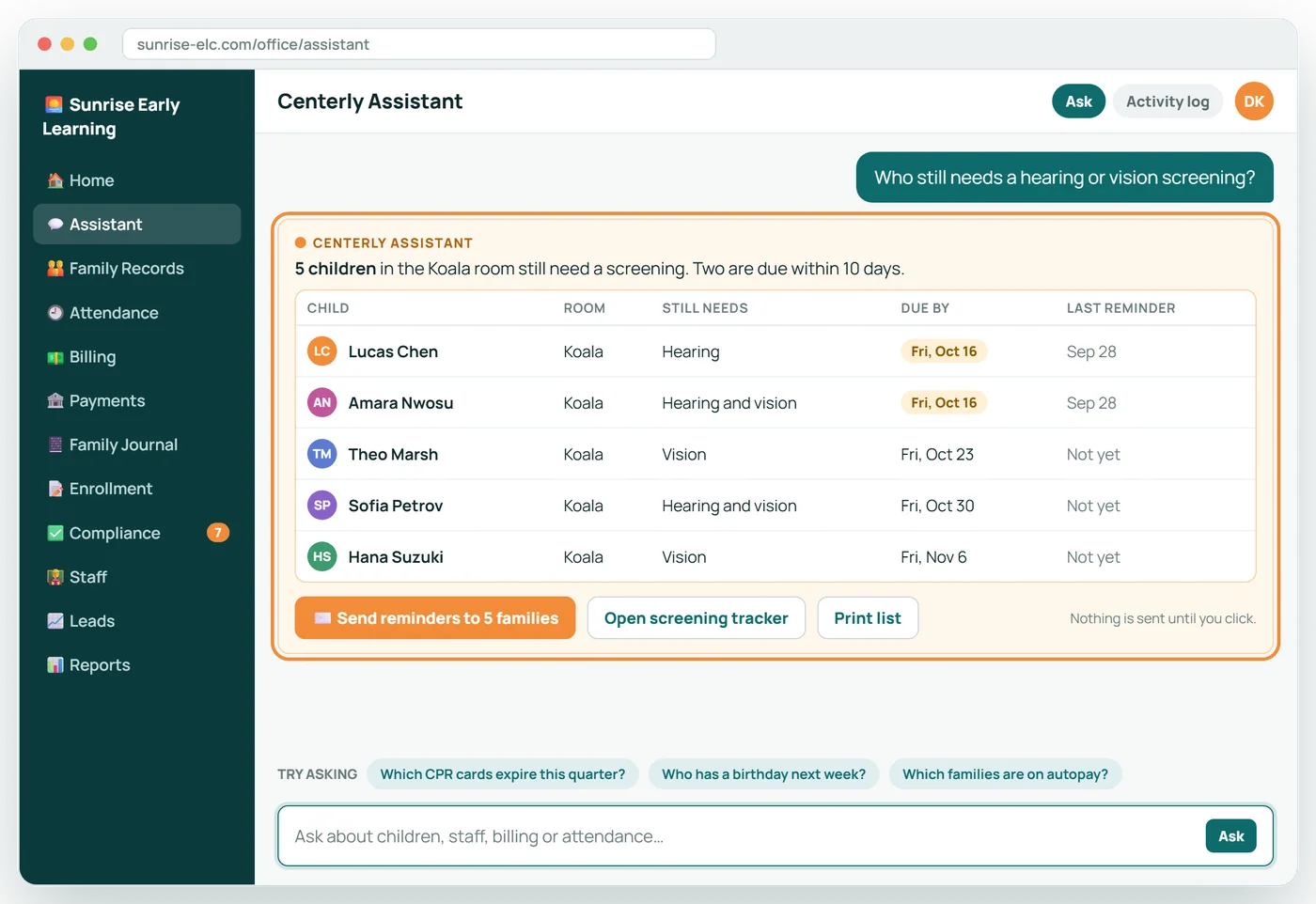Click the Assistant speech bubble icon
This screenshot has height=904, width=1316.
[x=55, y=225]
